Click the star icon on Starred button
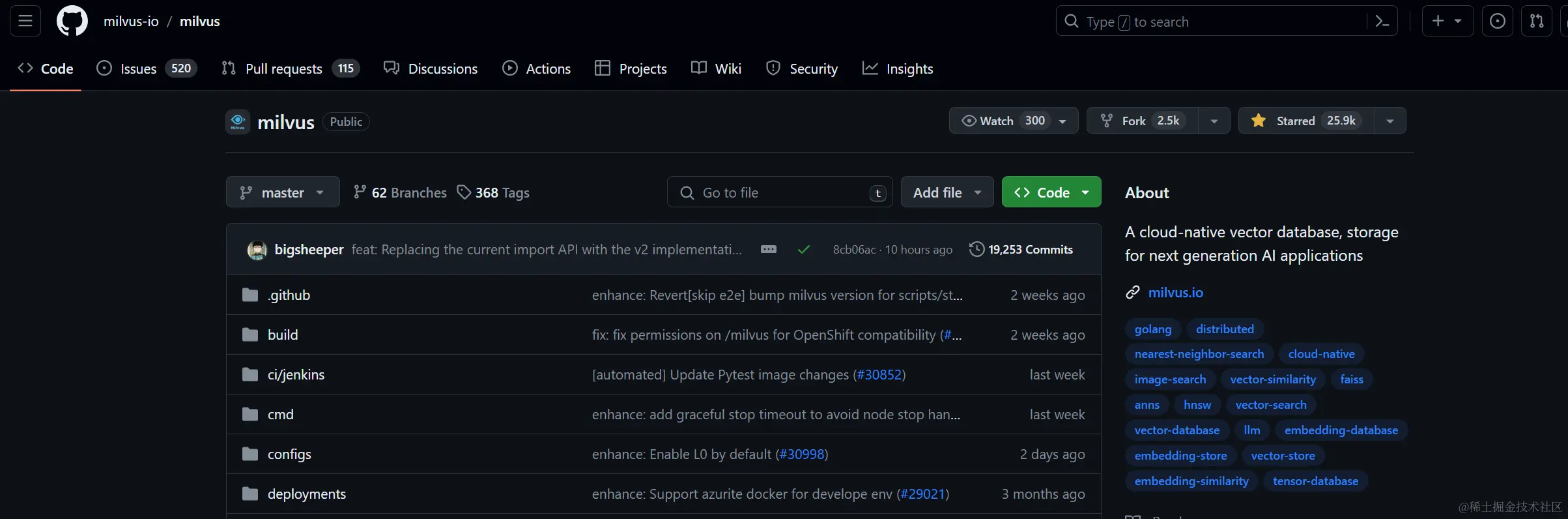The image size is (1568, 519). (1259, 121)
